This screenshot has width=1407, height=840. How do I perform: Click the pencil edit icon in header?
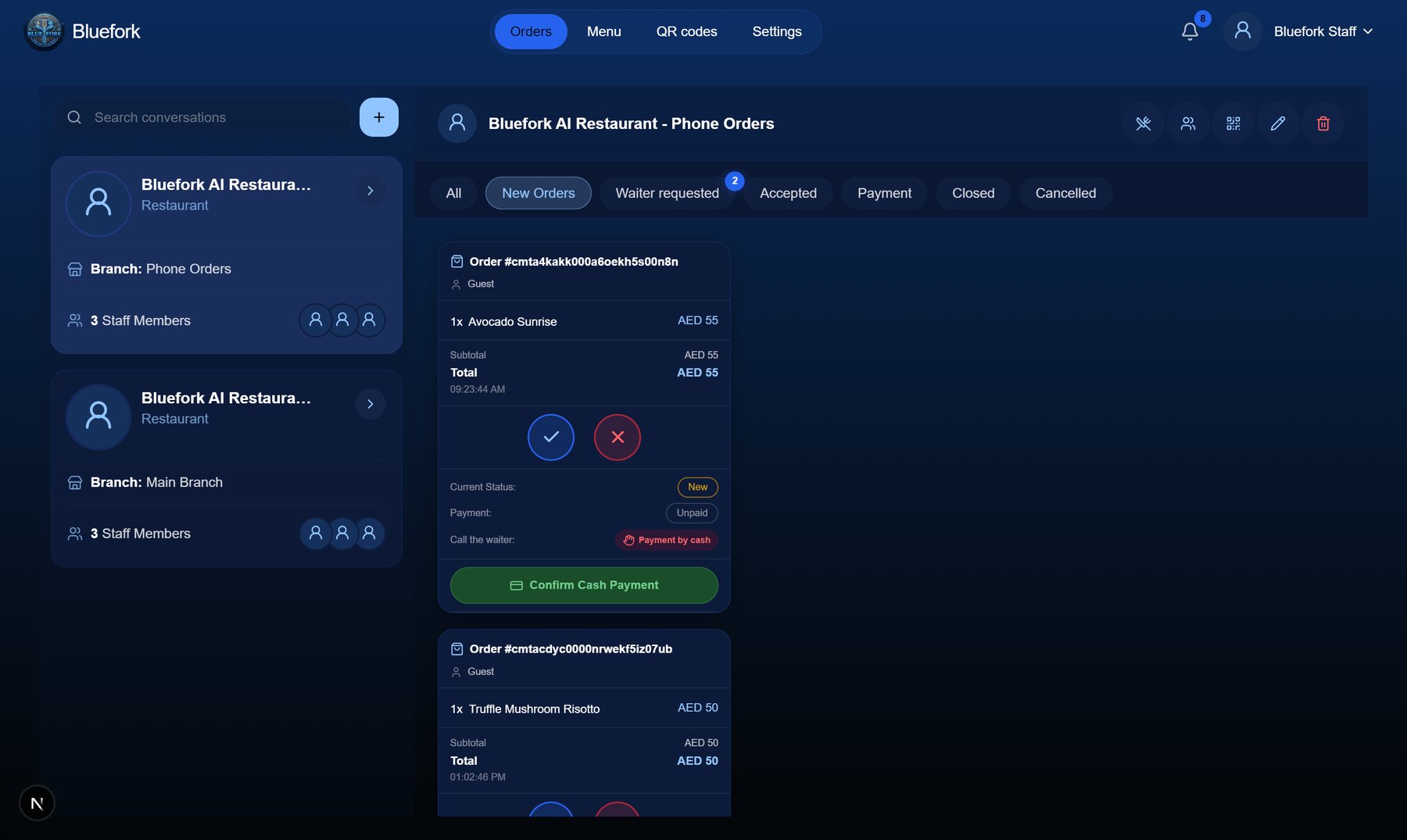tap(1278, 123)
